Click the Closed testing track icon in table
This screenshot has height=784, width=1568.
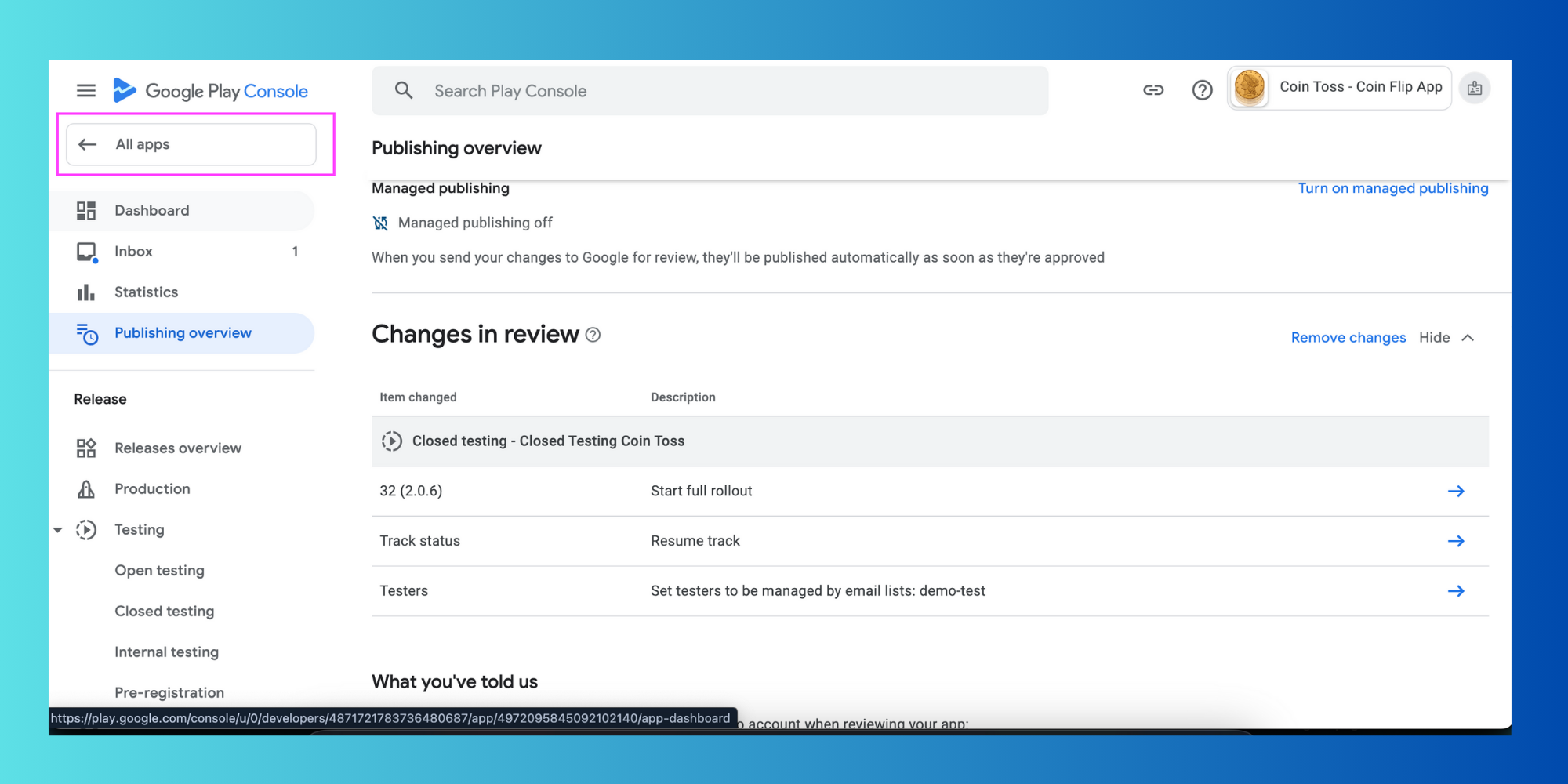pyautogui.click(x=391, y=441)
